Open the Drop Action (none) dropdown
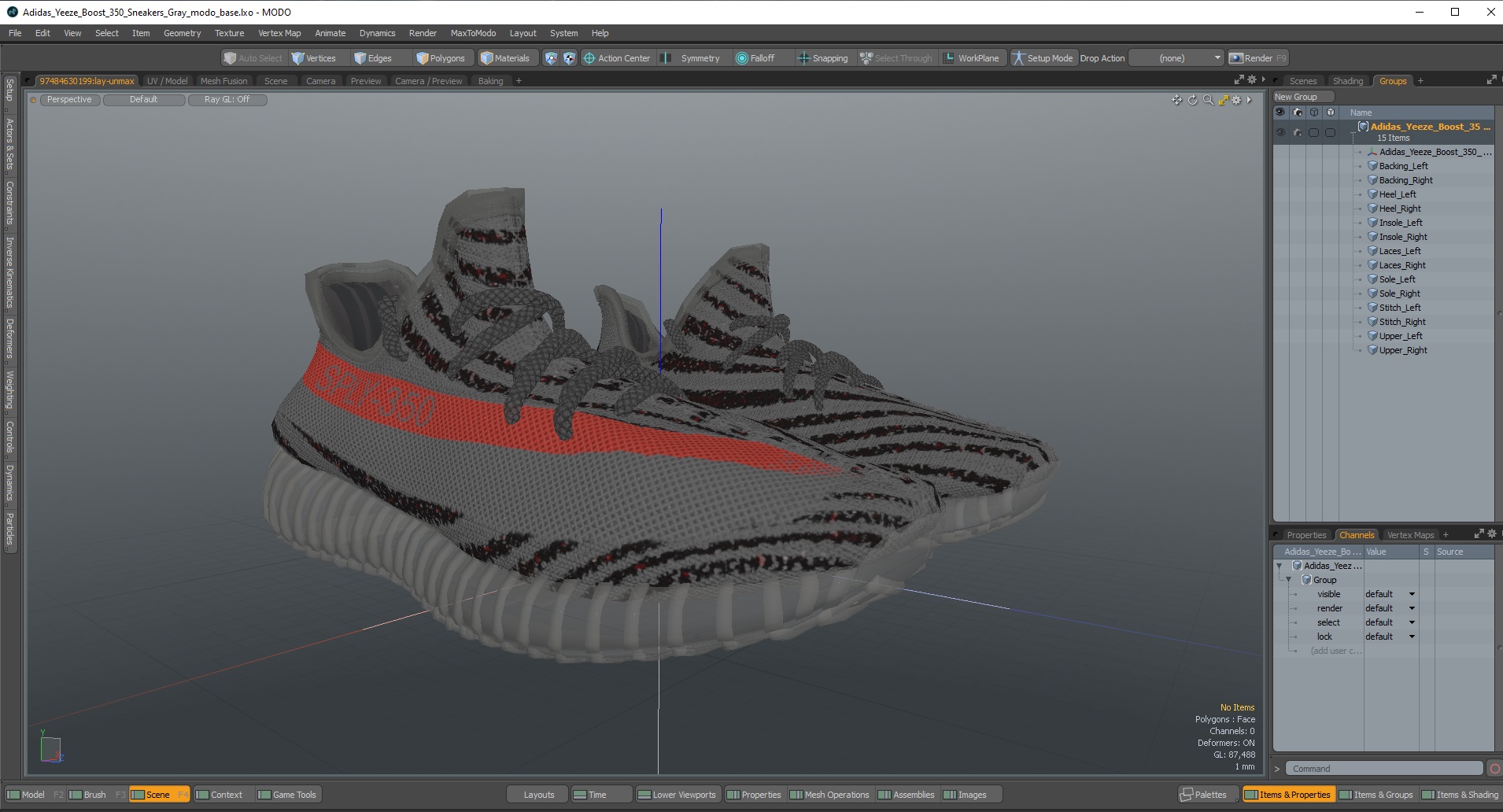 pos(1176,58)
